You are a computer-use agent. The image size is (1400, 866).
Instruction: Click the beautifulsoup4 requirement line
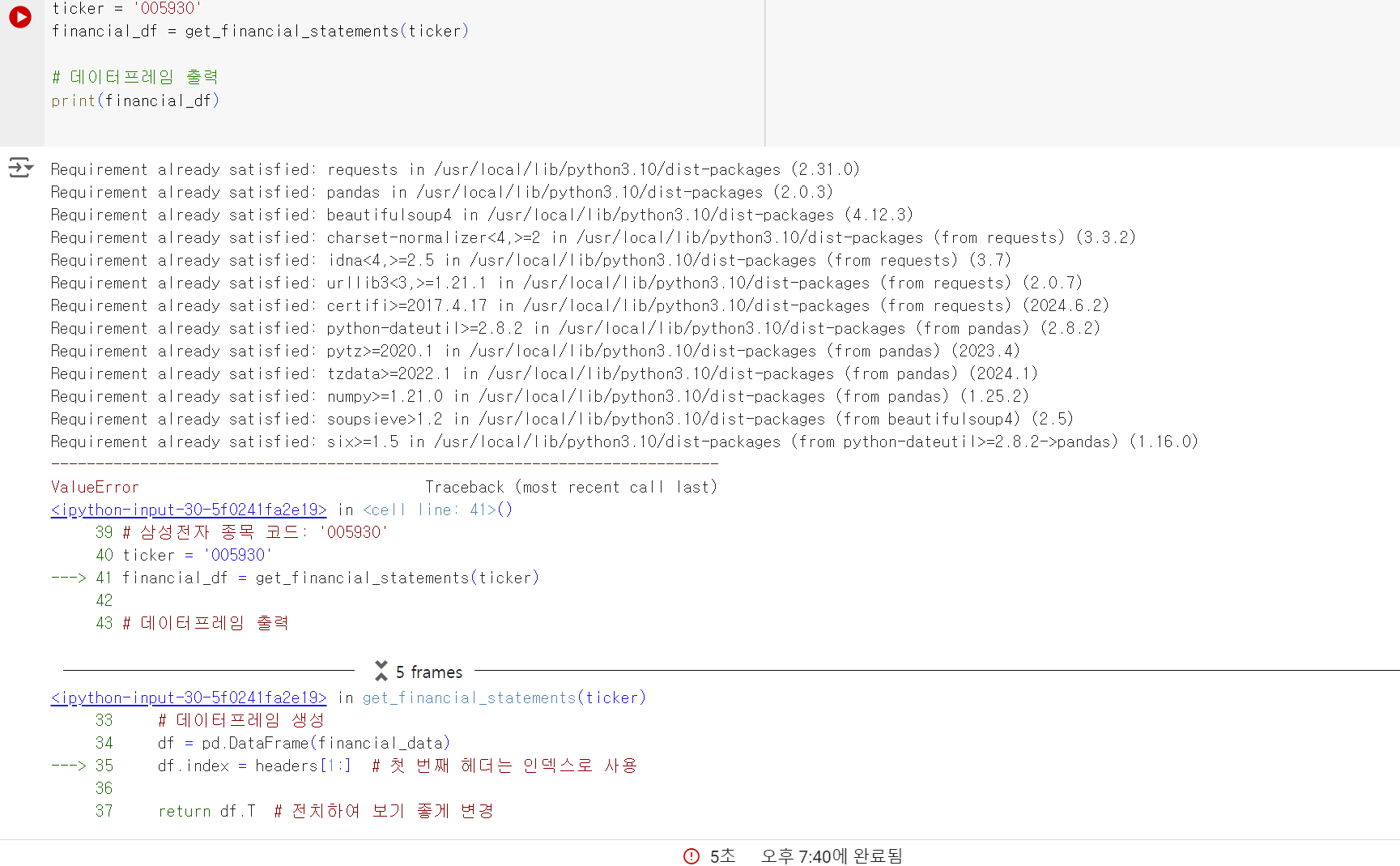coord(482,215)
